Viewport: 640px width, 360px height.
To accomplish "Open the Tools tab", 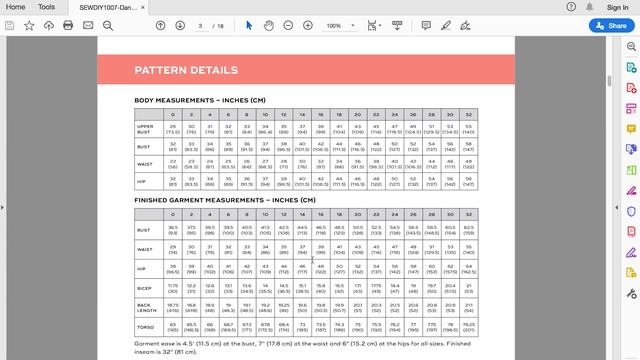I will pyautogui.click(x=47, y=7).
